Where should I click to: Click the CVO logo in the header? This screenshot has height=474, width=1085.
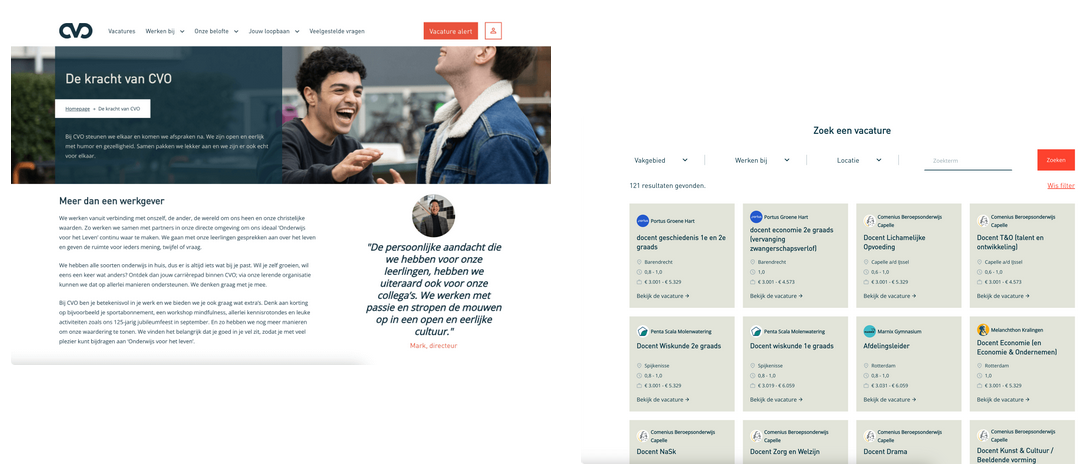(75, 31)
